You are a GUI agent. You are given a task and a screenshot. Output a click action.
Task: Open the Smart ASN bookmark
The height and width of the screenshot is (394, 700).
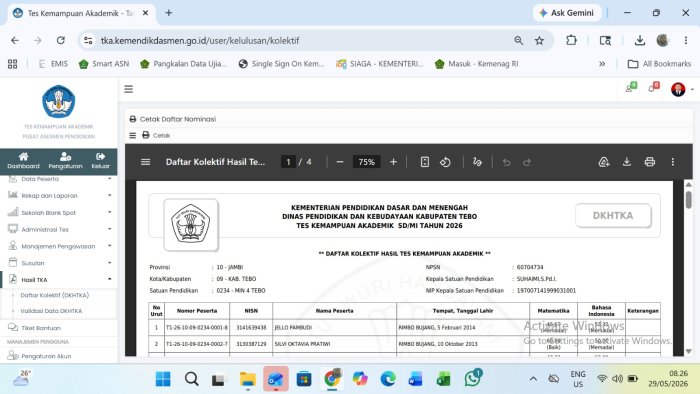click(x=104, y=64)
